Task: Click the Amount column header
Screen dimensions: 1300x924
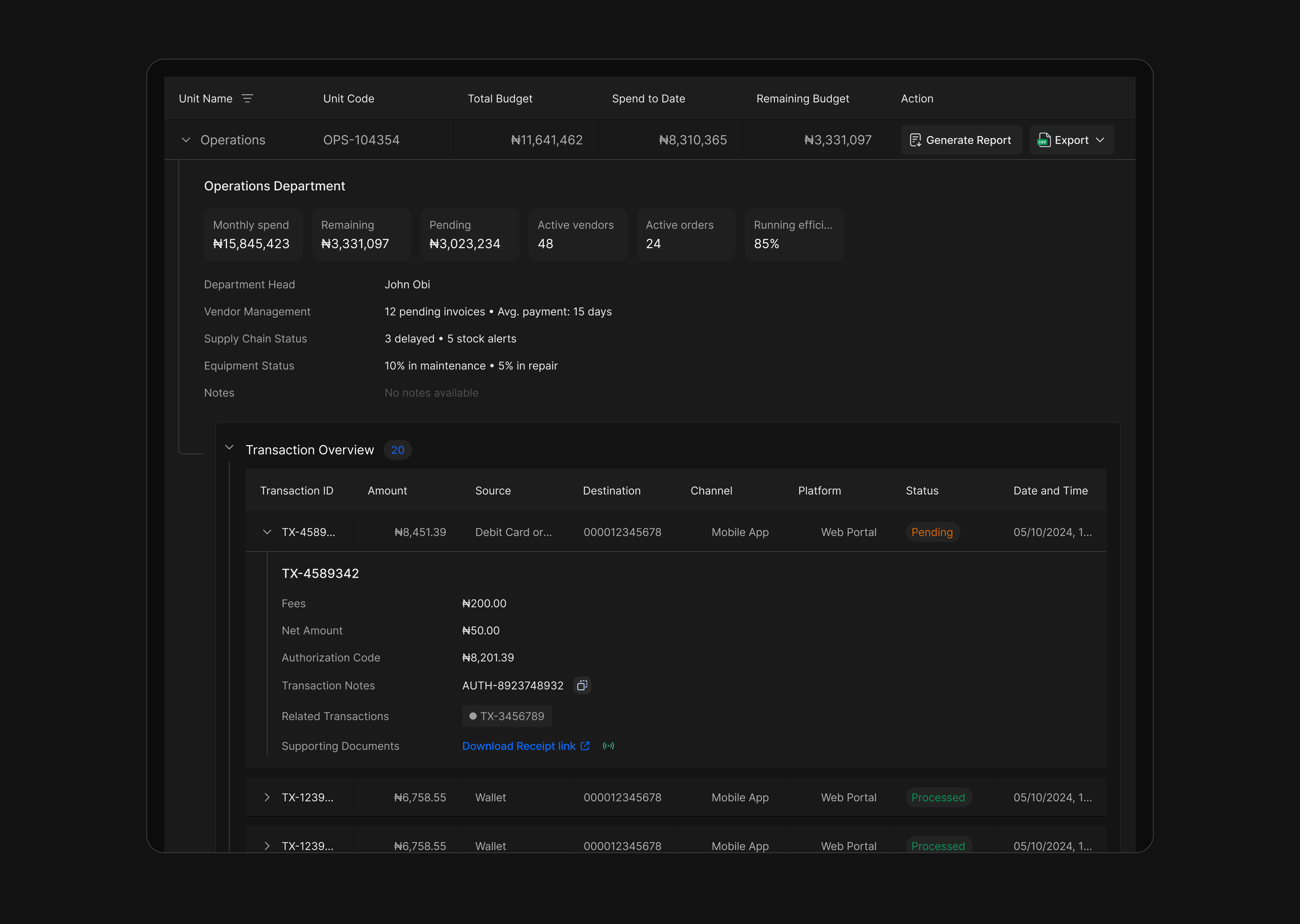Action: pyautogui.click(x=387, y=490)
